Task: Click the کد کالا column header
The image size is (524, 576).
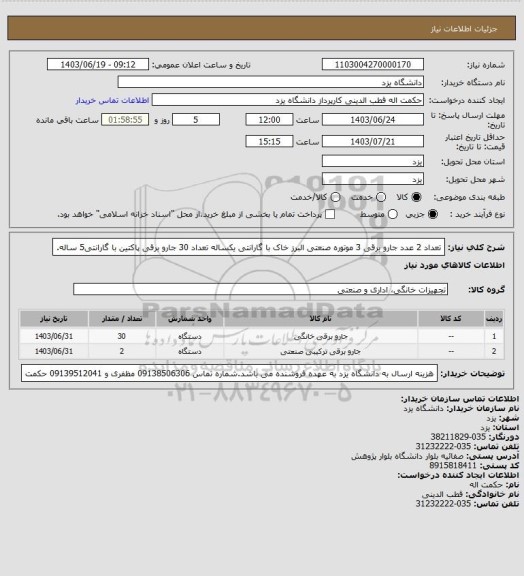Action: coord(451,318)
